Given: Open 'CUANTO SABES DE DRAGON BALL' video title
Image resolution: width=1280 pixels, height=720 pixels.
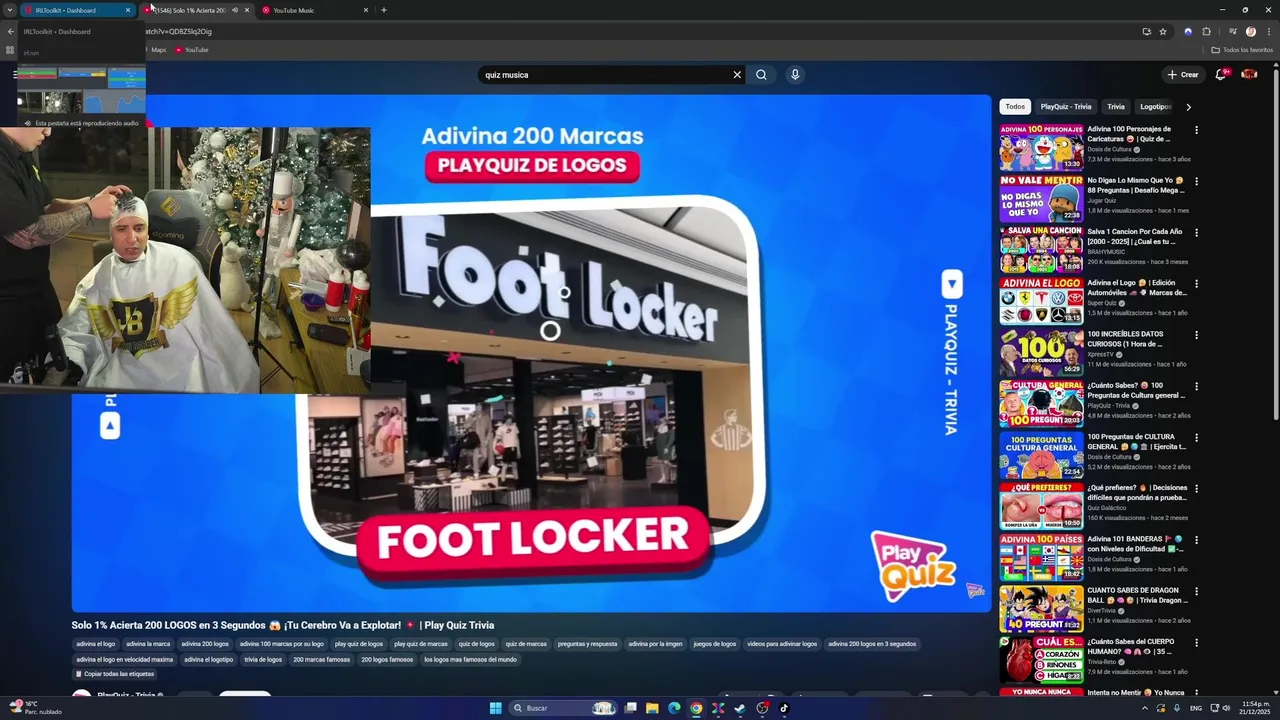Looking at the screenshot, I should point(1137,596).
